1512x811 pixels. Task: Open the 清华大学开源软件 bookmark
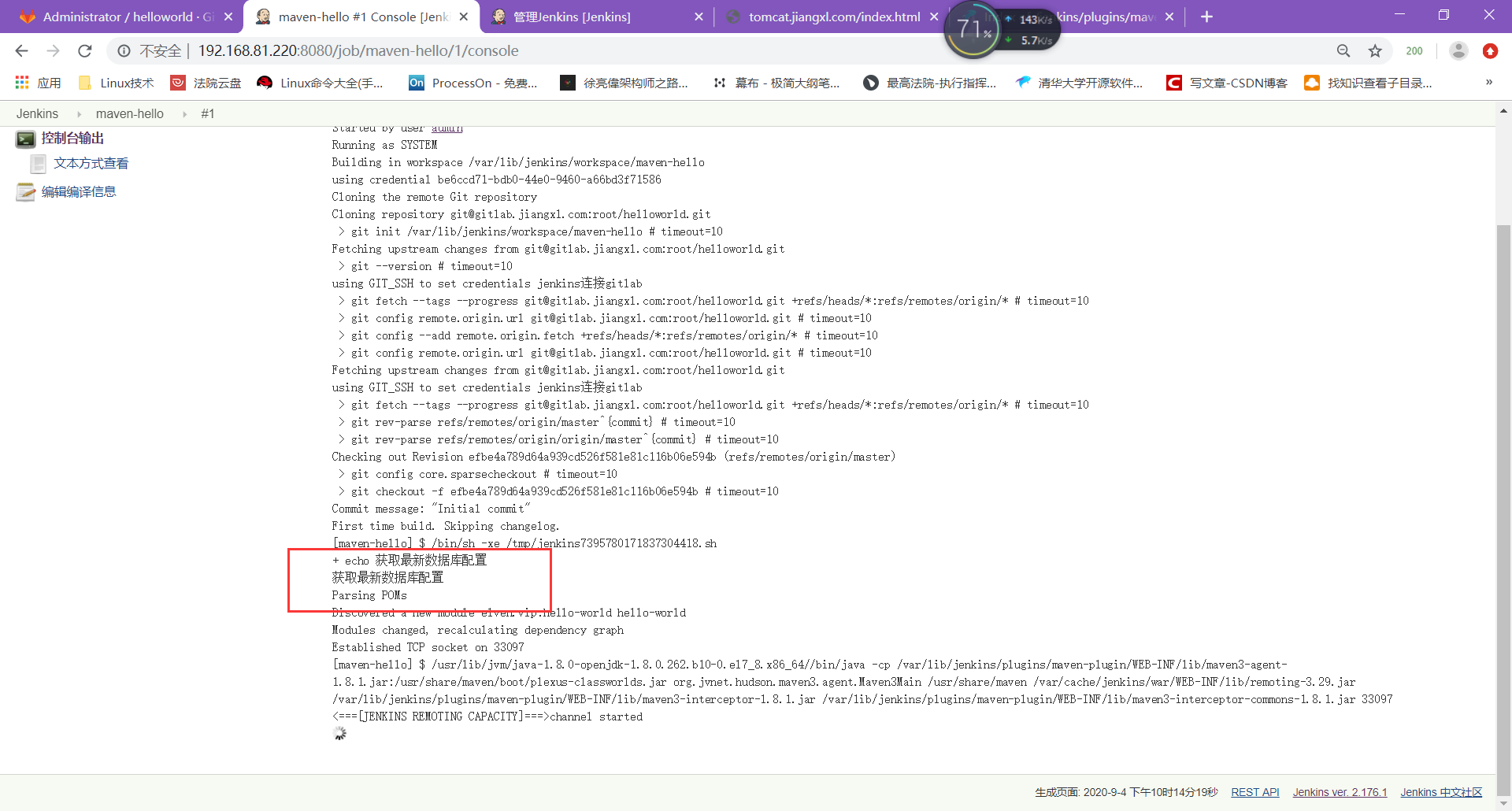click(1079, 83)
